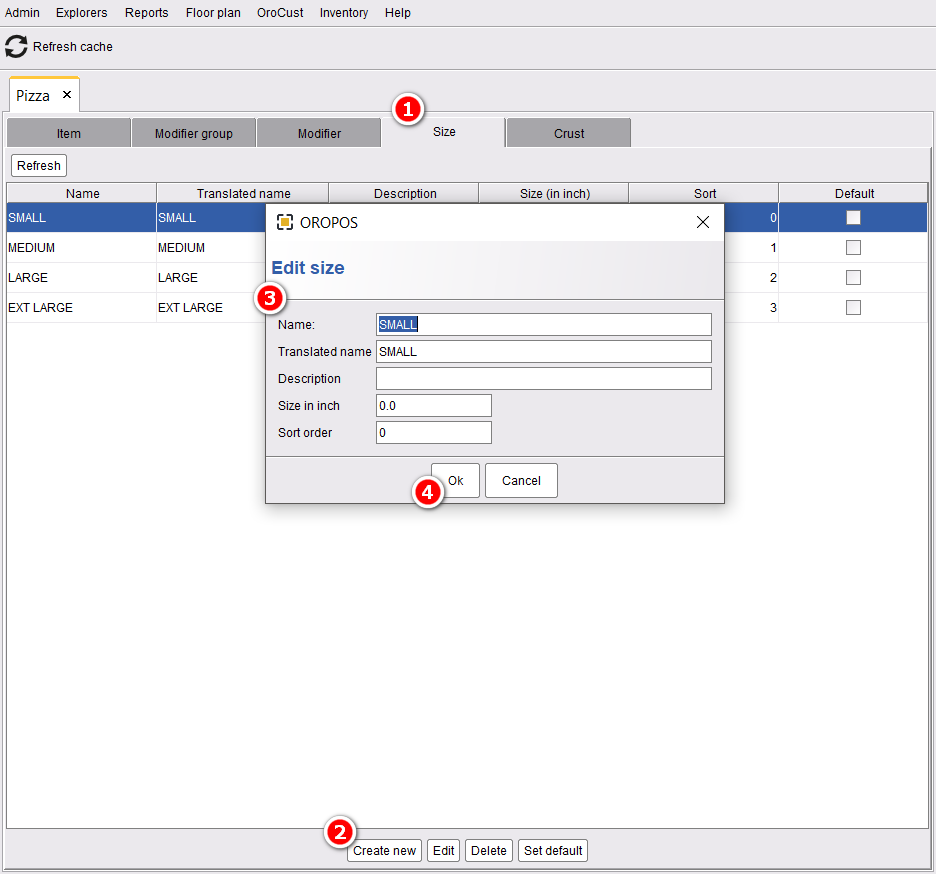The width and height of the screenshot is (936, 874).
Task: Focus the Sort order field
Action: point(434,433)
